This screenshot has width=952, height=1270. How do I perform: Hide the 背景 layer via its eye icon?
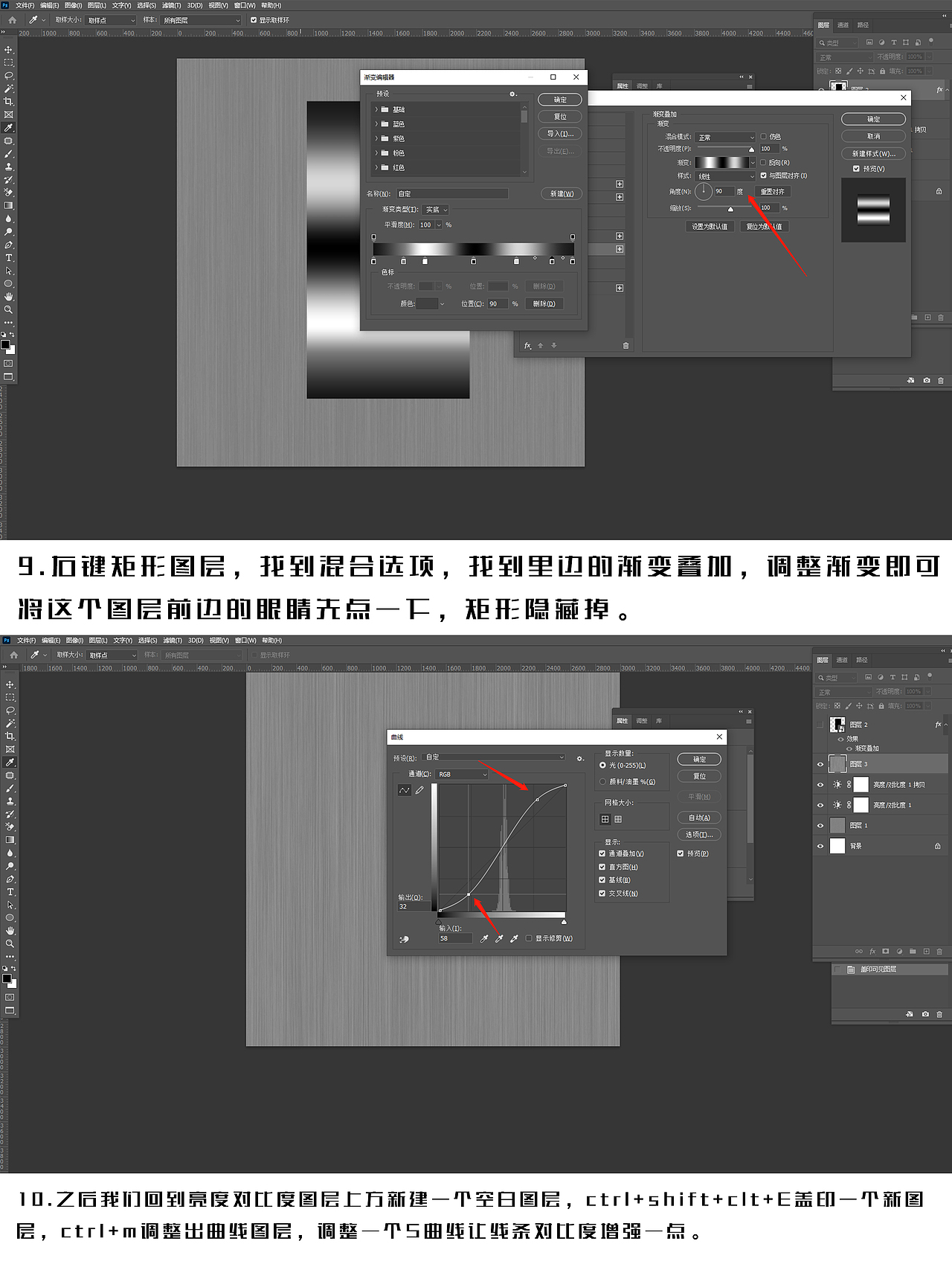coord(820,846)
